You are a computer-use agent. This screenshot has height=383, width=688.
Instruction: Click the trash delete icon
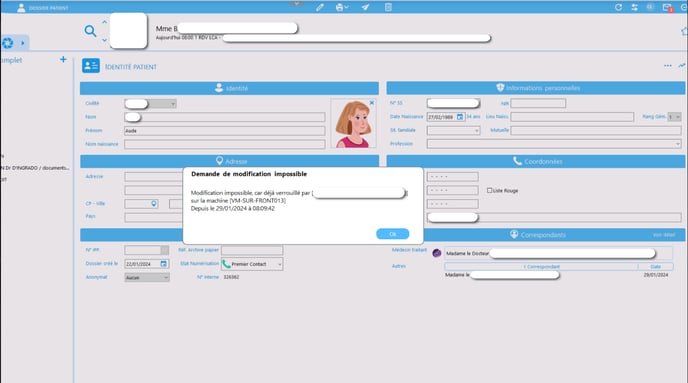pos(388,7)
